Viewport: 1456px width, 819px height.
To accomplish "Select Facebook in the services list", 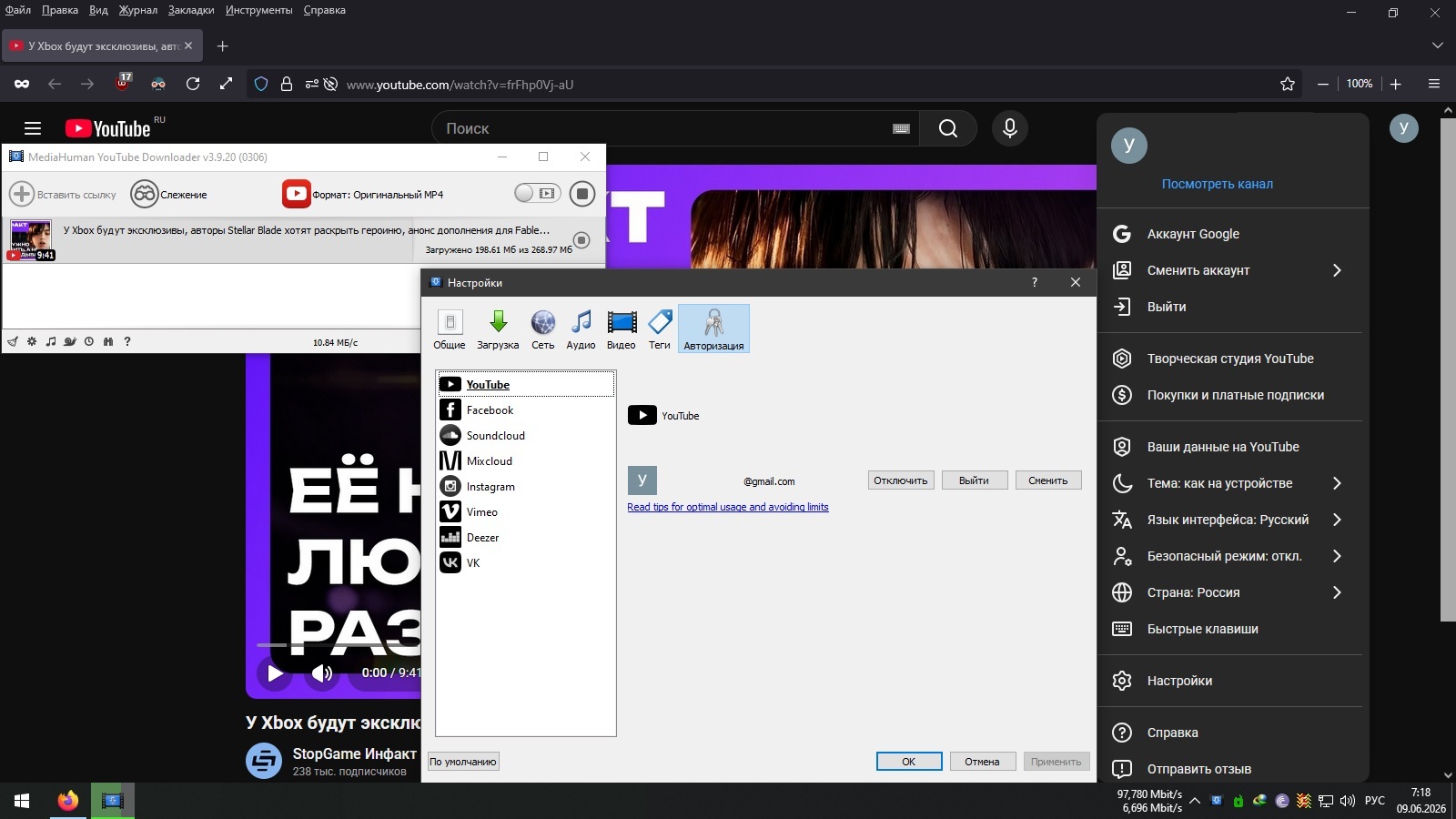I will click(x=526, y=410).
